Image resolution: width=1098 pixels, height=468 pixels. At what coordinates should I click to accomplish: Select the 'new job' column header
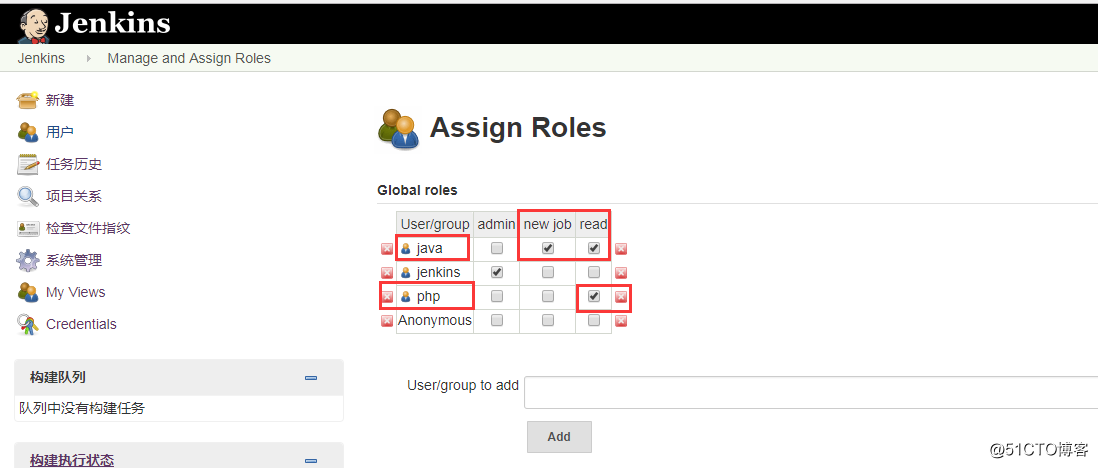[548, 224]
